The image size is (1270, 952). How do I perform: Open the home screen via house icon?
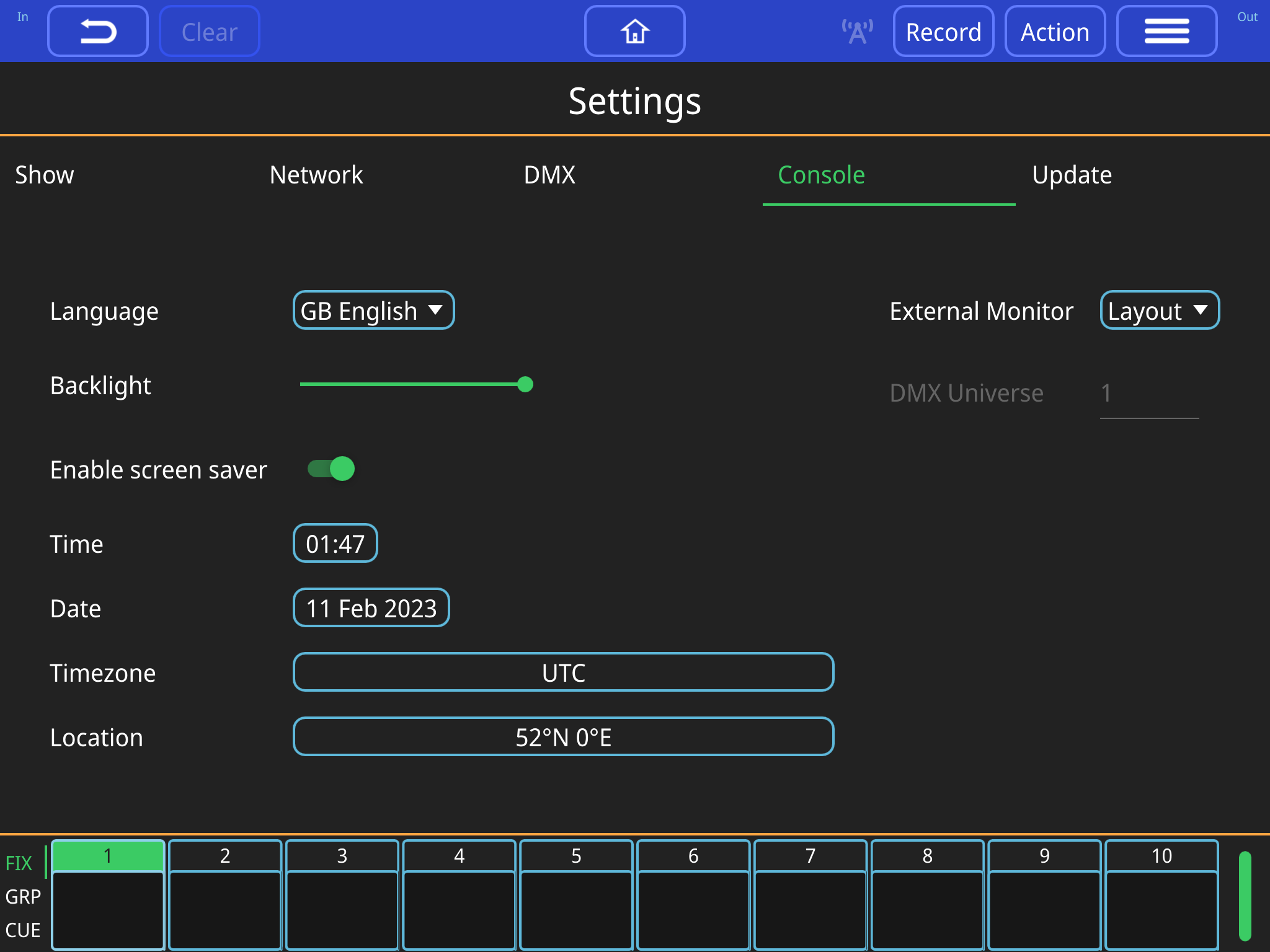(634, 30)
